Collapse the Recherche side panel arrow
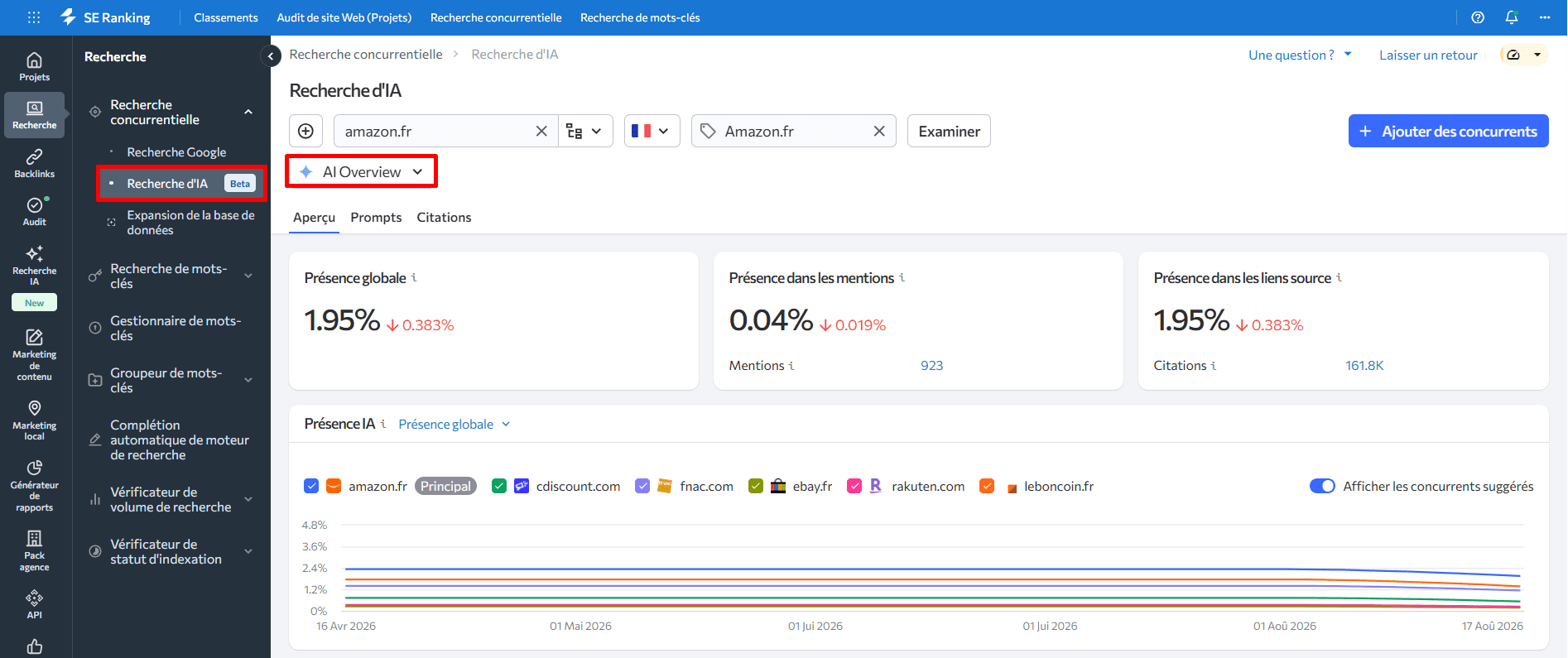This screenshot has width=1568, height=658. pos(270,56)
